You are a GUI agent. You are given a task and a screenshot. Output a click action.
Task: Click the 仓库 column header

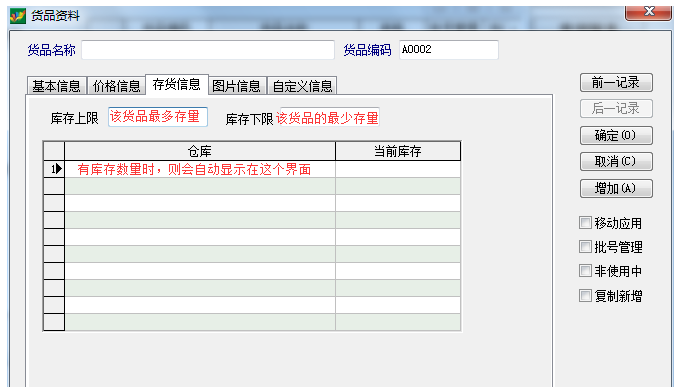coord(200,152)
